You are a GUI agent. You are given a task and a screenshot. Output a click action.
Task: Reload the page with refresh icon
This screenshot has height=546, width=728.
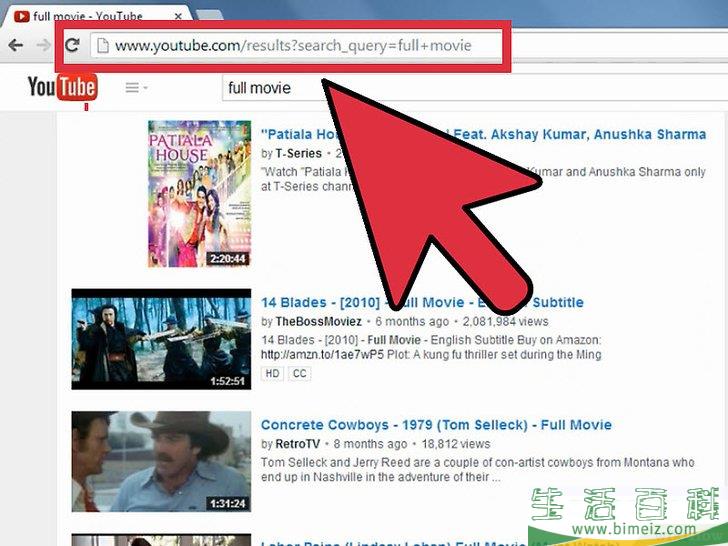[72, 45]
